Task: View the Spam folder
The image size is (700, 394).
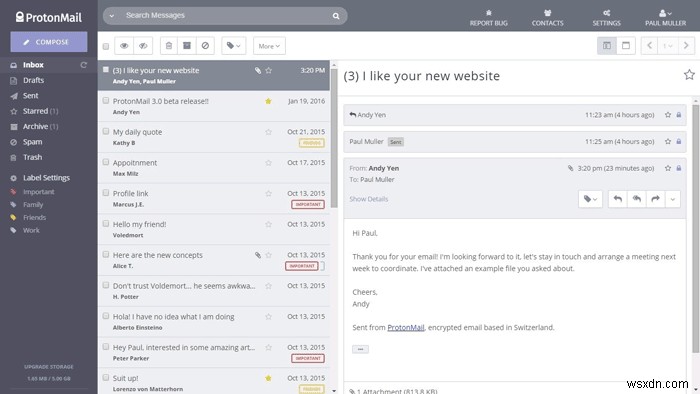Action: [33, 142]
